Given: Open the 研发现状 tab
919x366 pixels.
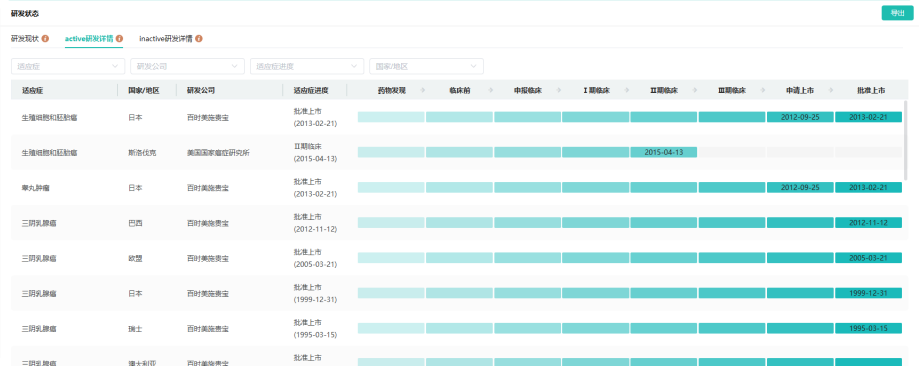Looking at the screenshot, I should coord(25,39).
